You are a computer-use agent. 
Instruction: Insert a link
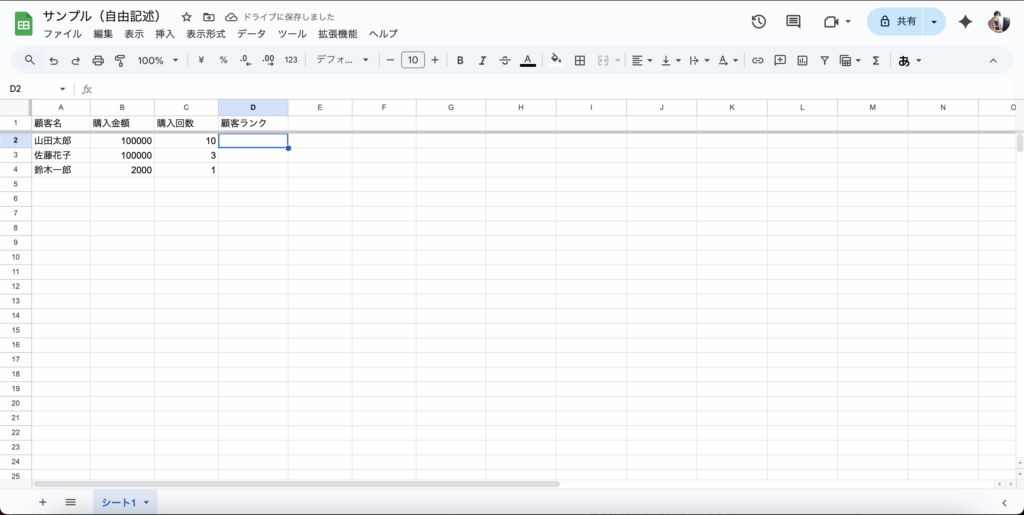point(758,61)
